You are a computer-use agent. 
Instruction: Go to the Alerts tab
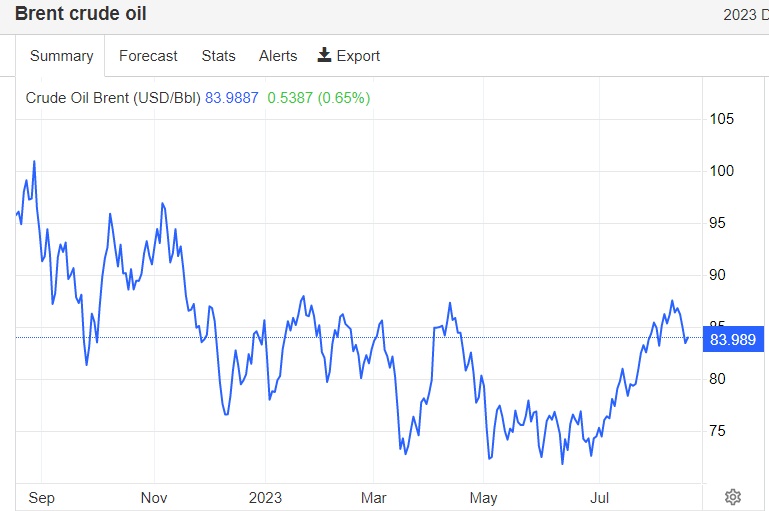click(278, 56)
